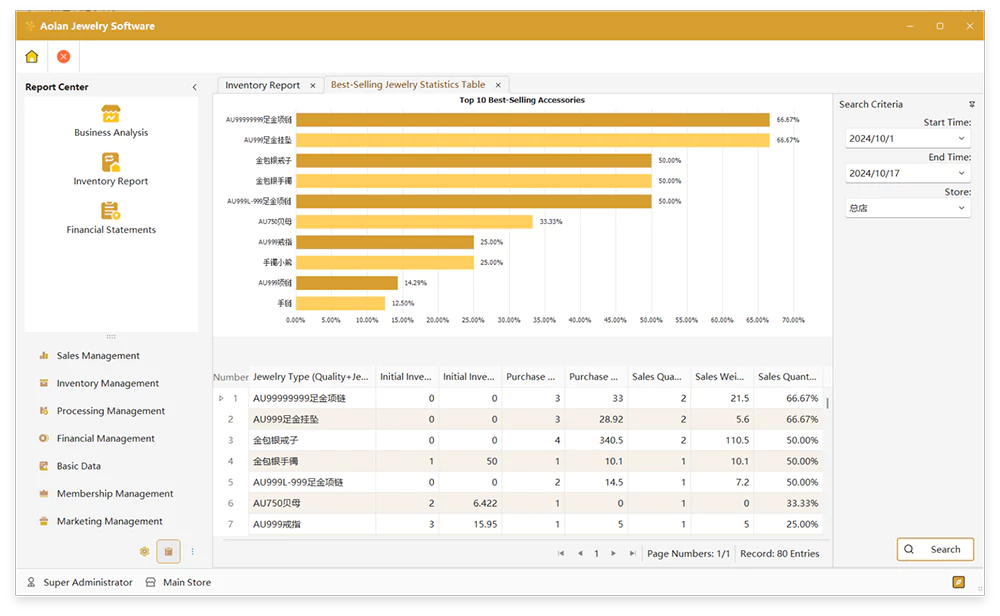Screen dimensions: 1000x616
Task: Close the Best-Selling Jewelry Statistics Table tab
Action: coord(497,85)
